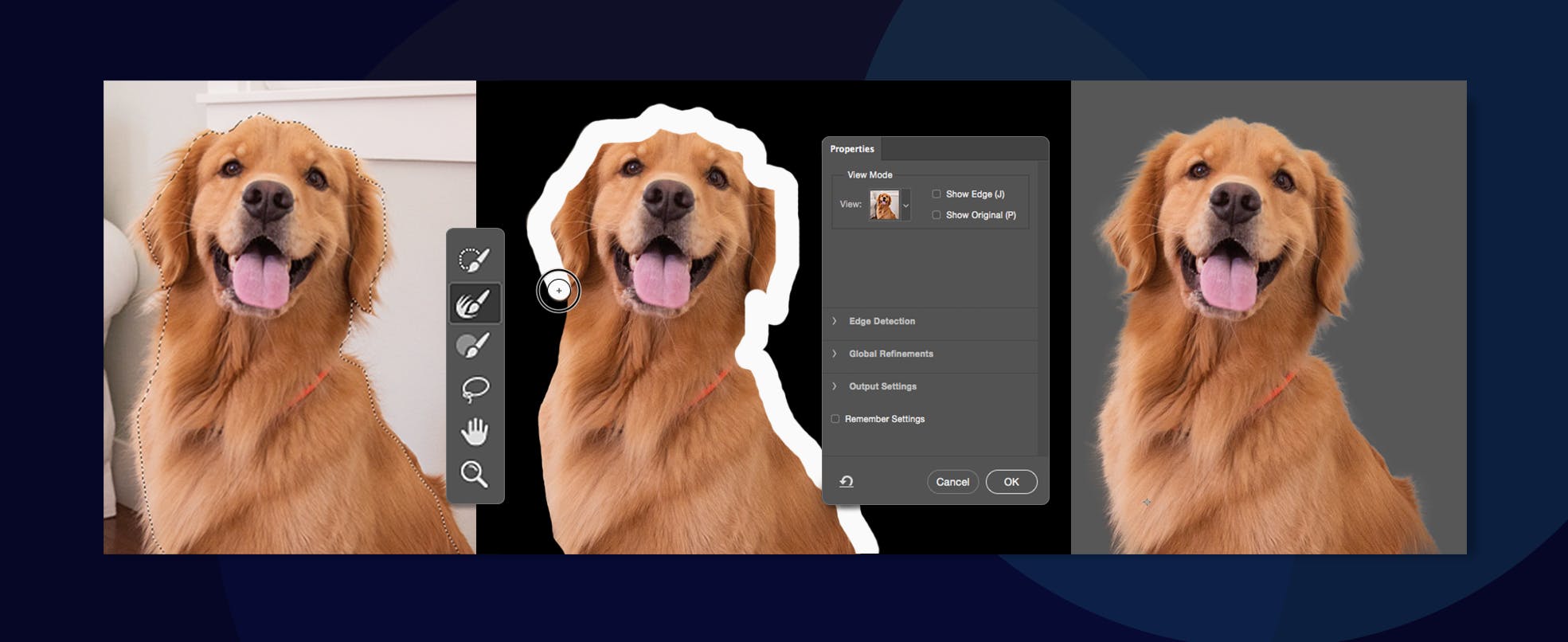Tick the Remember Settings checkbox
Screen dimensions: 1568x642
(x=835, y=419)
